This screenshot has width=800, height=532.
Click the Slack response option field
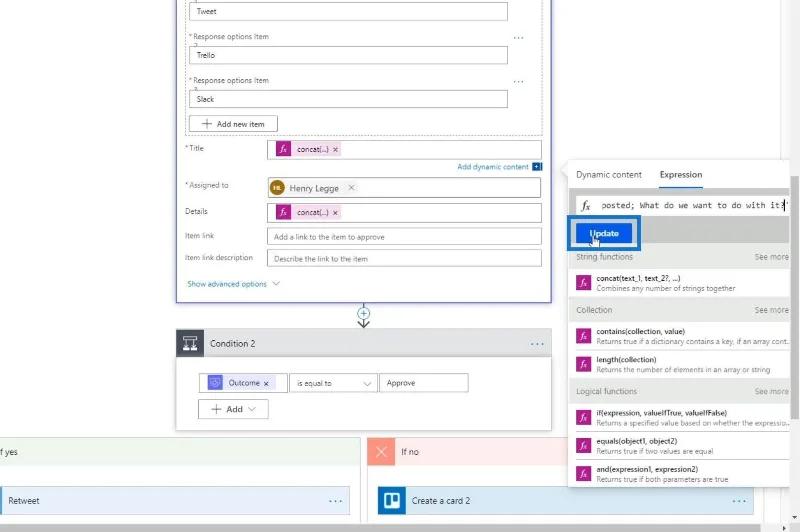(x=348, y=99)
